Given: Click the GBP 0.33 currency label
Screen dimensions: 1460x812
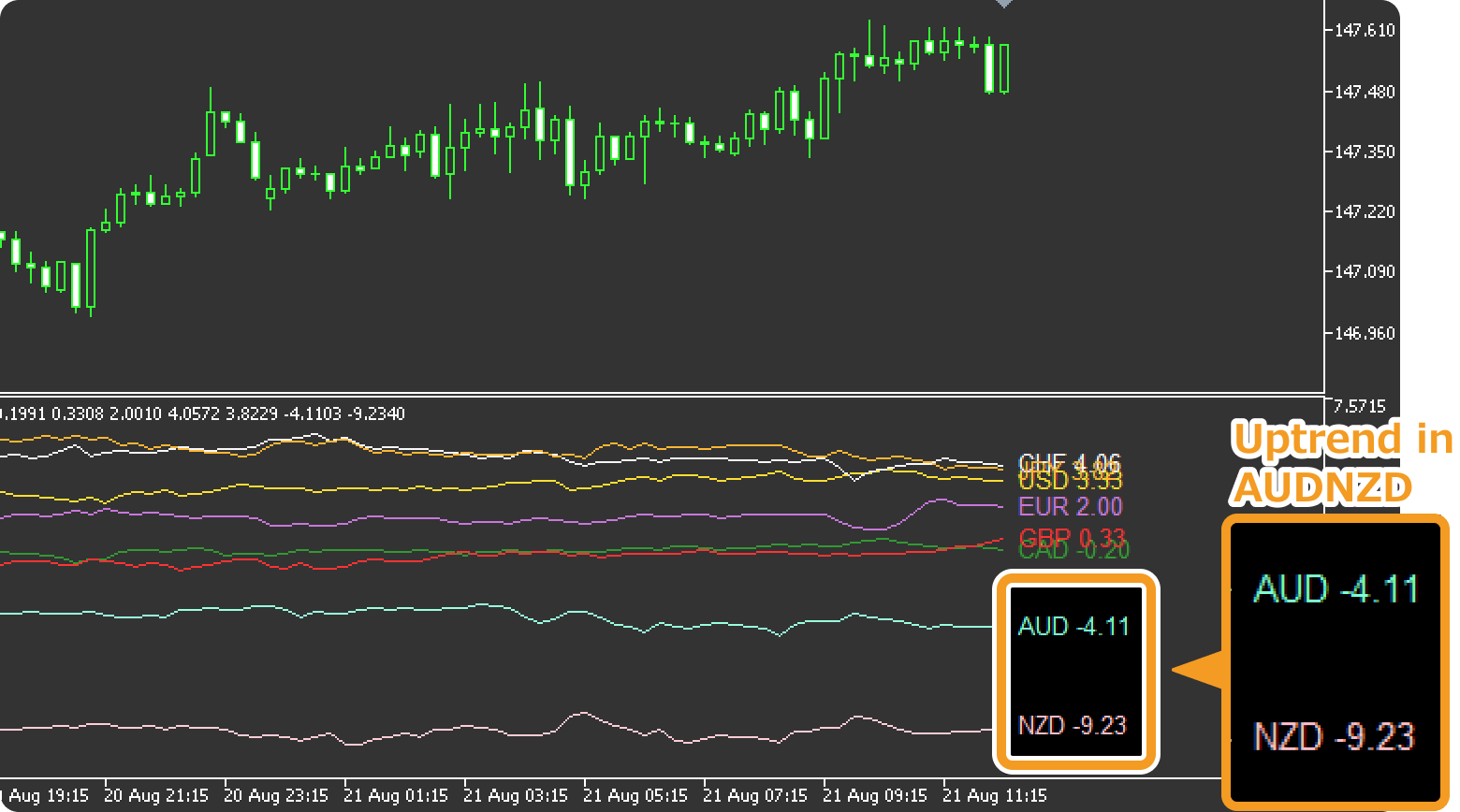Looking at the screenshot, I should [x=1071, y=536].
